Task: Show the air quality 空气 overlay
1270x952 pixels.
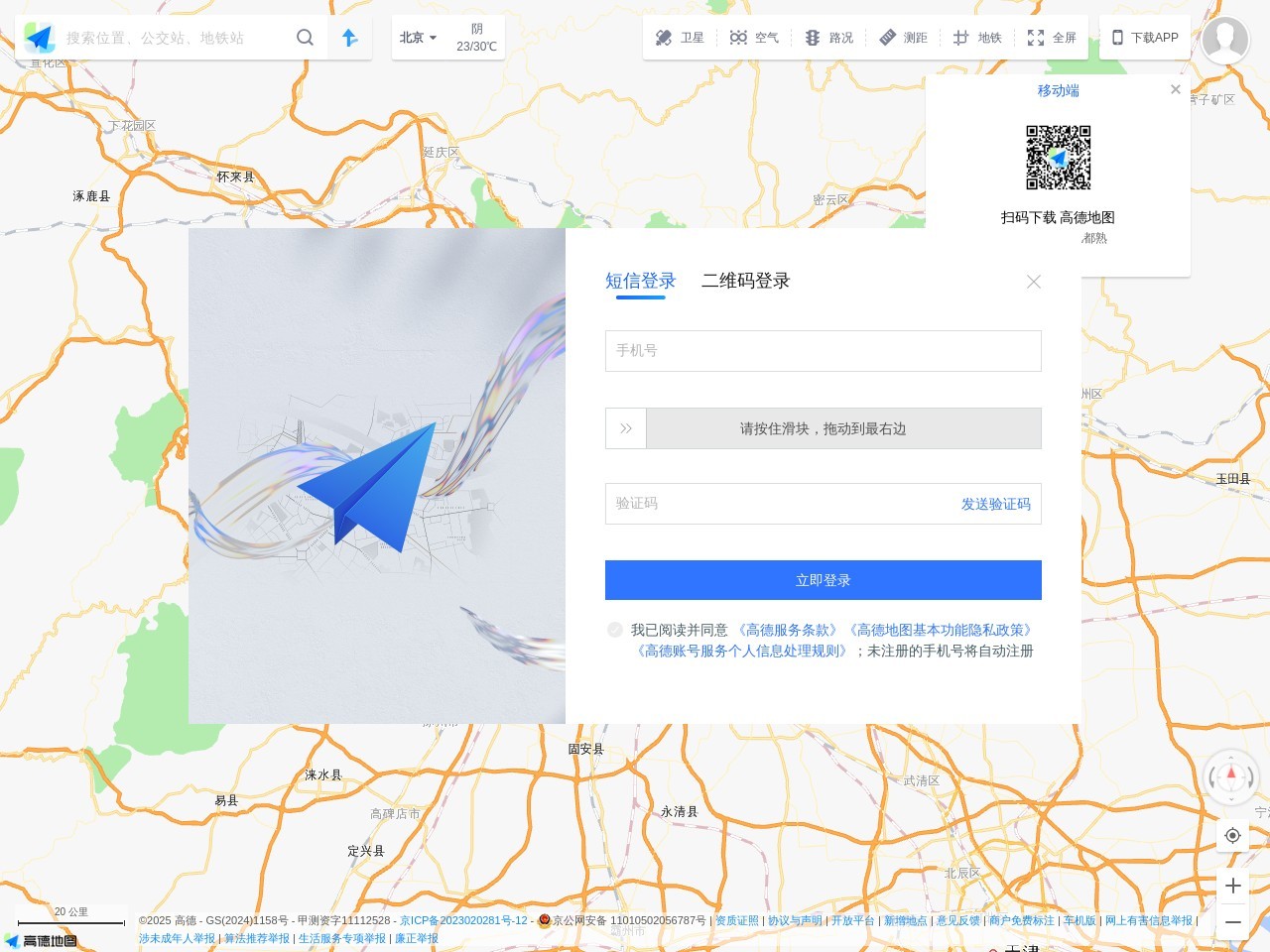Action: pyautogui.click(x=754, y=38)
